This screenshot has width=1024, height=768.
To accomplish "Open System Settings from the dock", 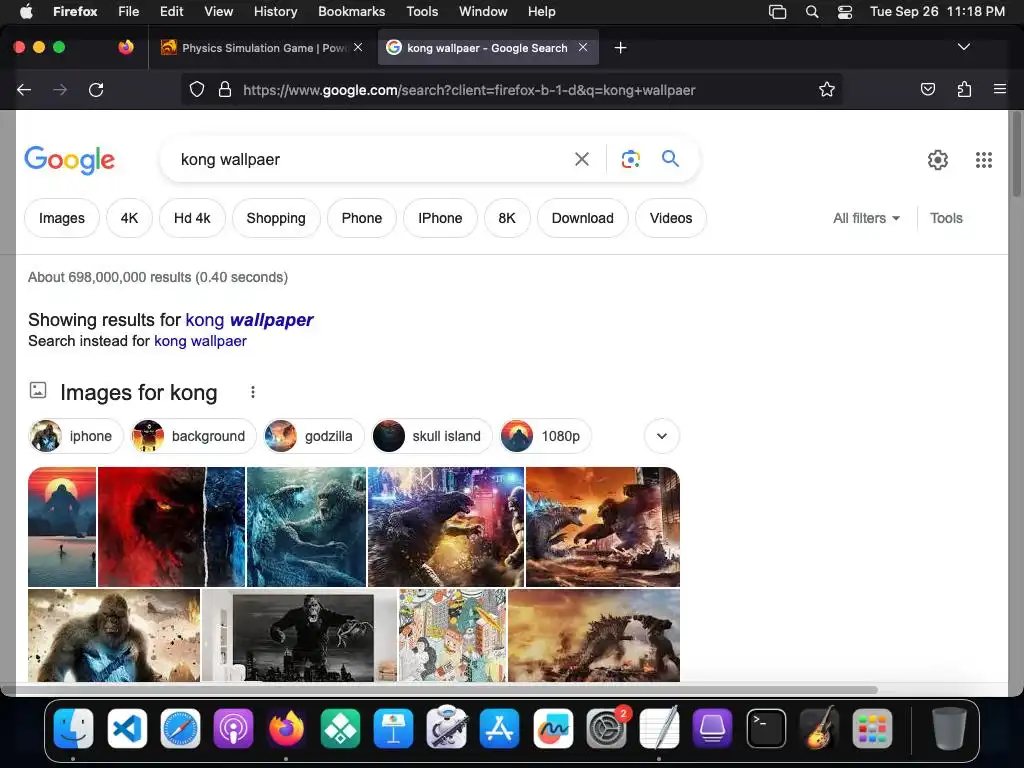I will pyautogui.click(x=606, y=728).
